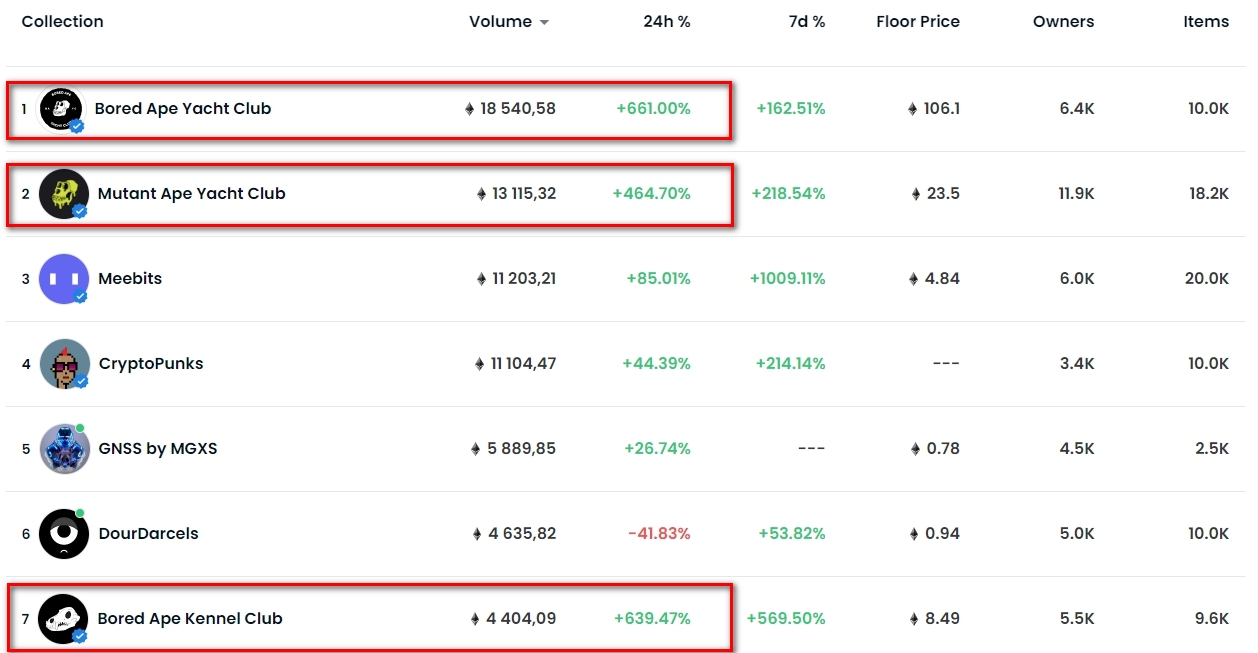
Task: Select the 6.4K owners count
Action: click(1077, 108)
